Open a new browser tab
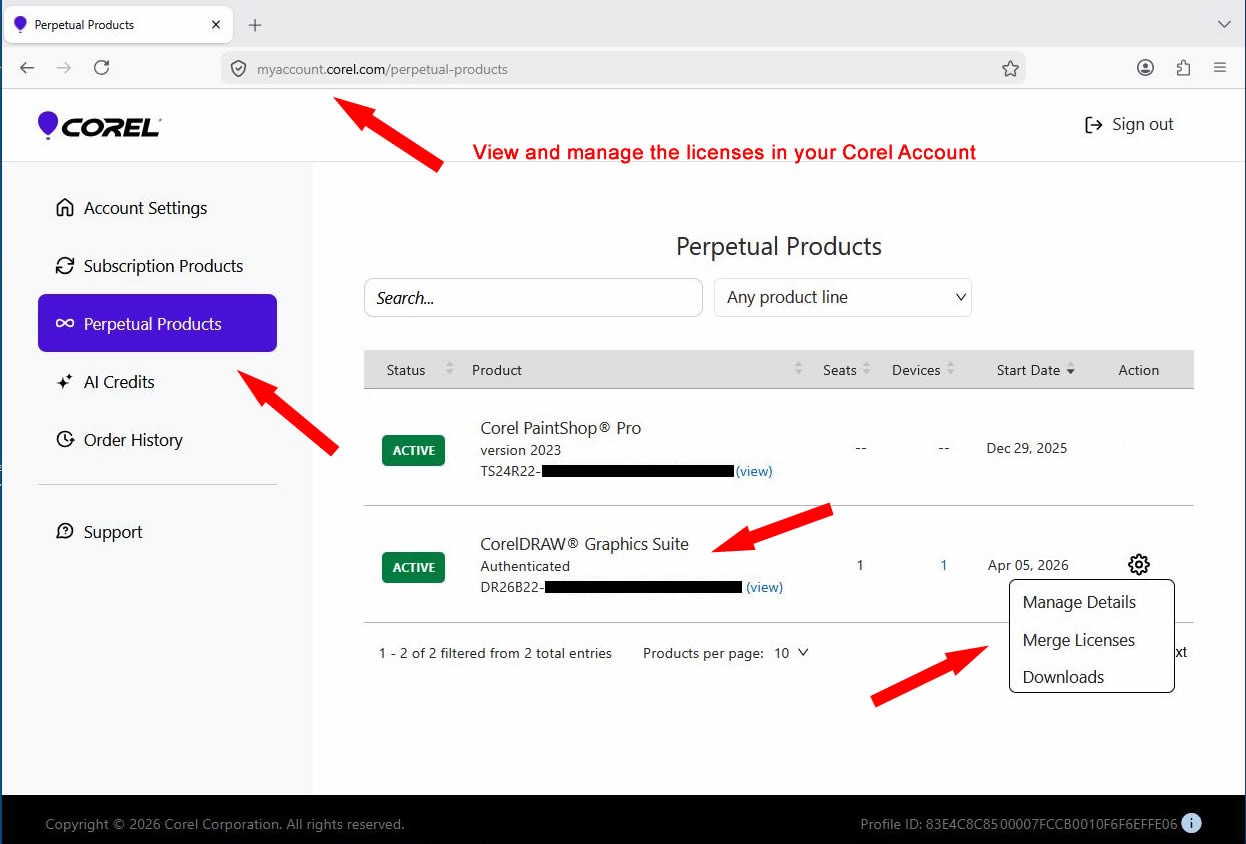Viewport: 1246px width, 844px height. click(255, 25)
